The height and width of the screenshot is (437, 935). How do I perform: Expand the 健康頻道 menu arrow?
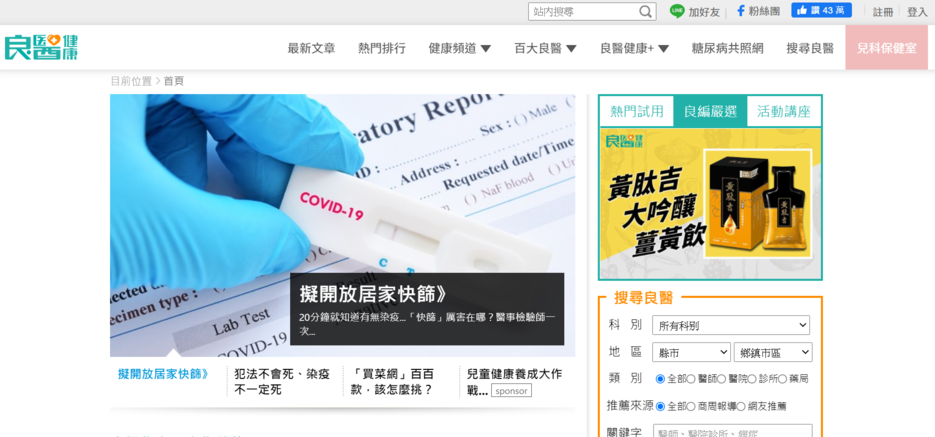click(x=485, y=49)
